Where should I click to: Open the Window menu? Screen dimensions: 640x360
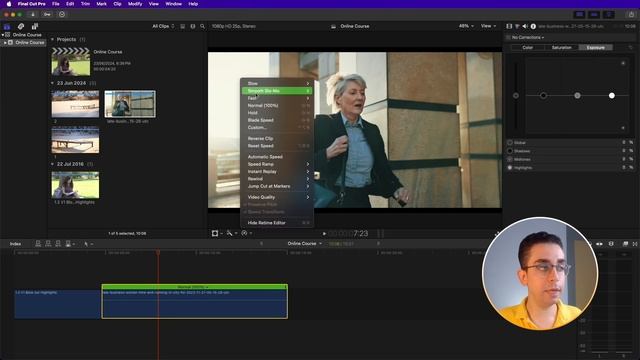[173, 4]
